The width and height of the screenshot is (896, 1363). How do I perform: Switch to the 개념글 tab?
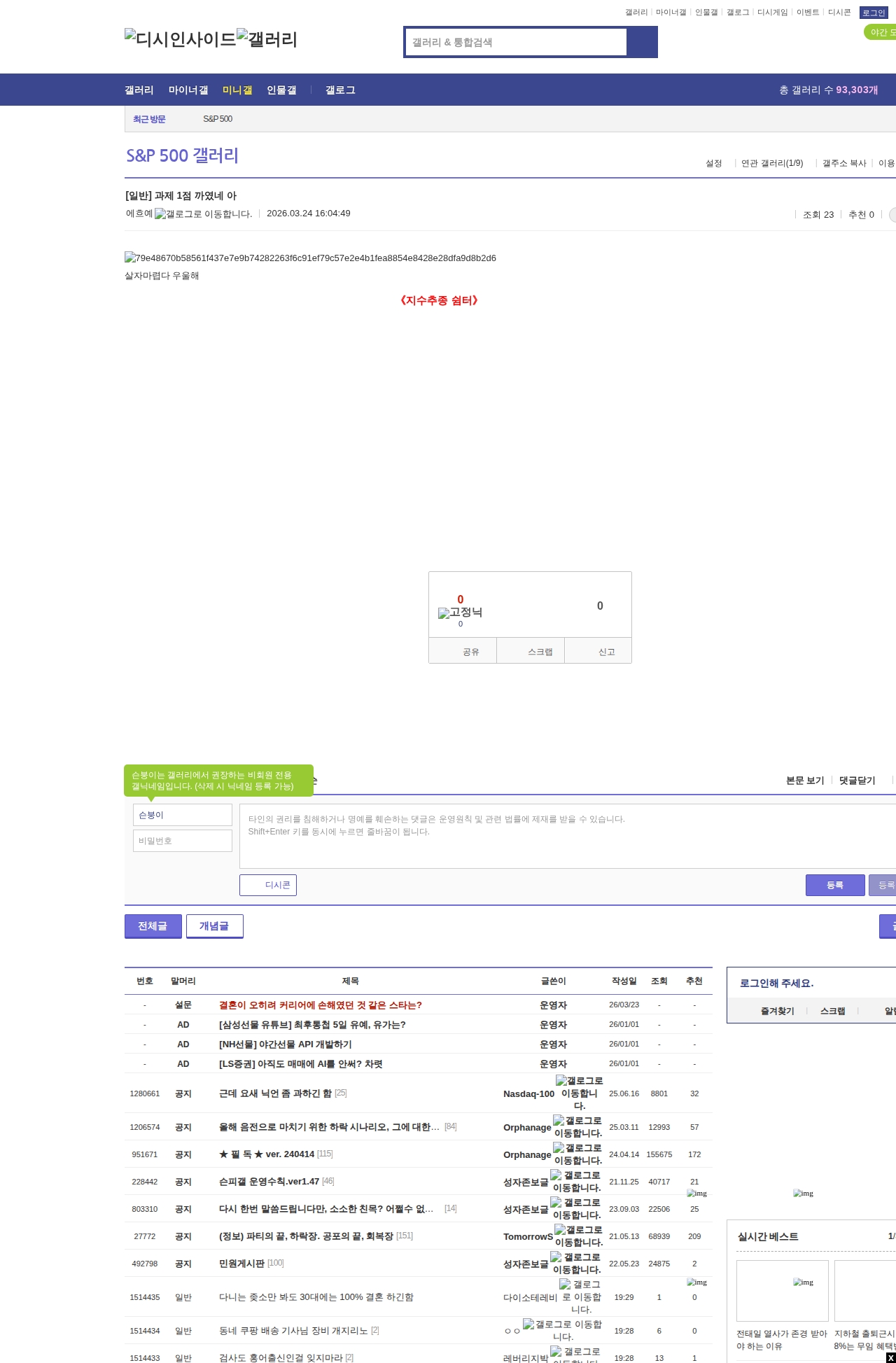(x=214, y=926)
